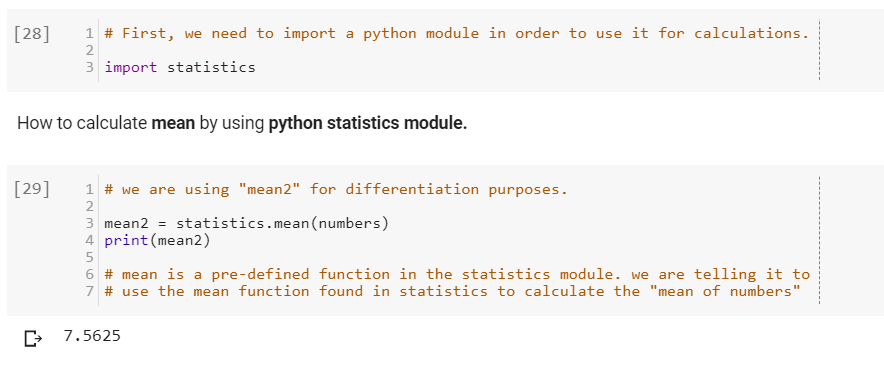Click the empty line 5 in cell 29
The image size is (884, 367).
[x=459, y=258]
